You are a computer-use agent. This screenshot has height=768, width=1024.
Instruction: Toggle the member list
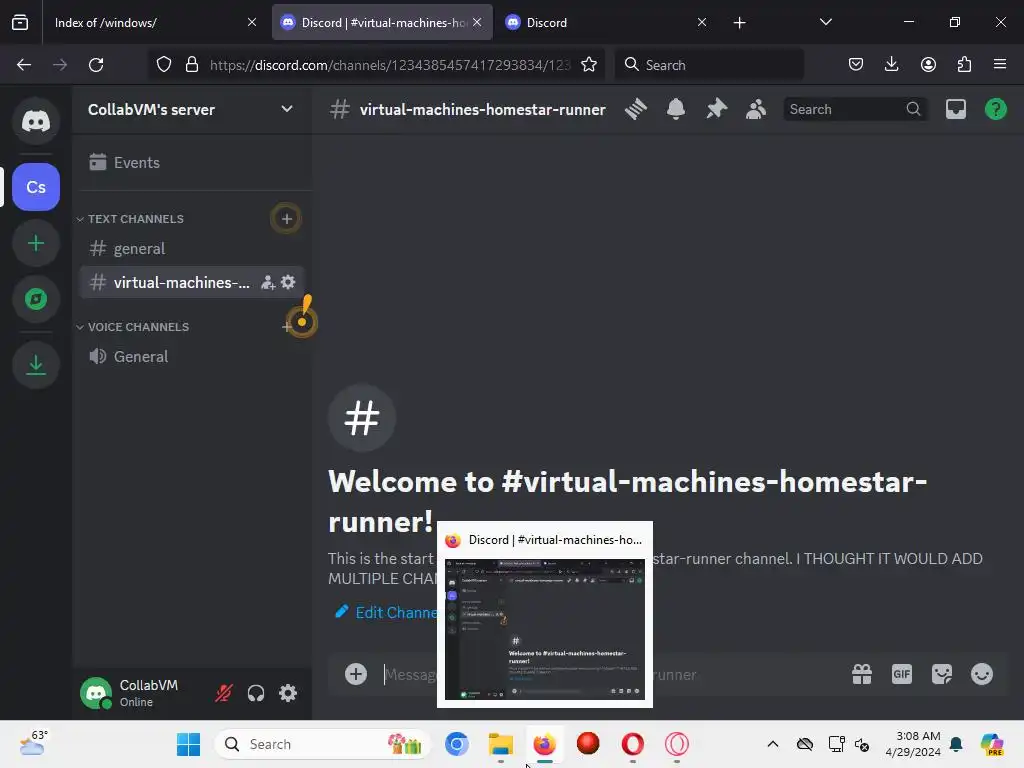coord(756,109)
